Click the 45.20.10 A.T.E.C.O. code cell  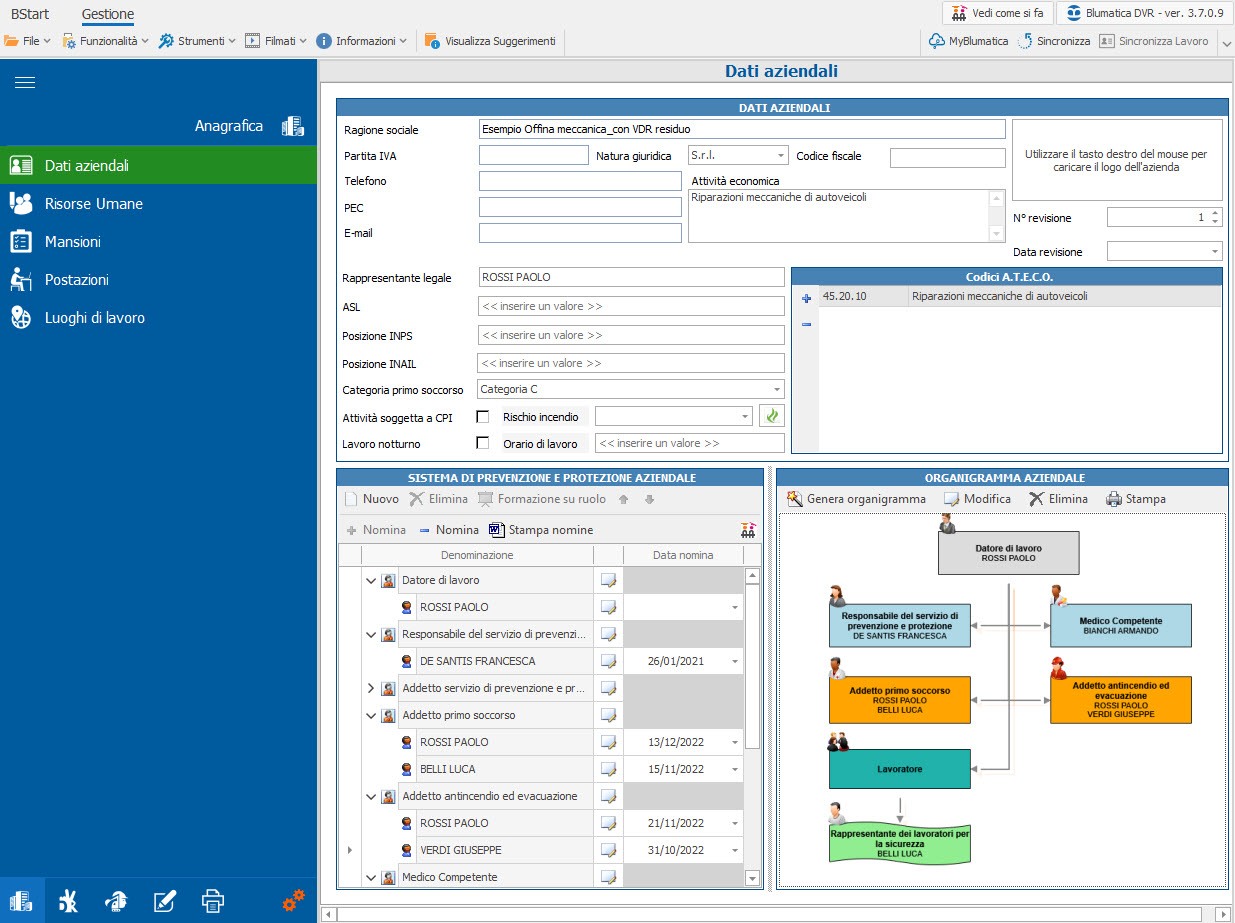[x=864, y=296]
